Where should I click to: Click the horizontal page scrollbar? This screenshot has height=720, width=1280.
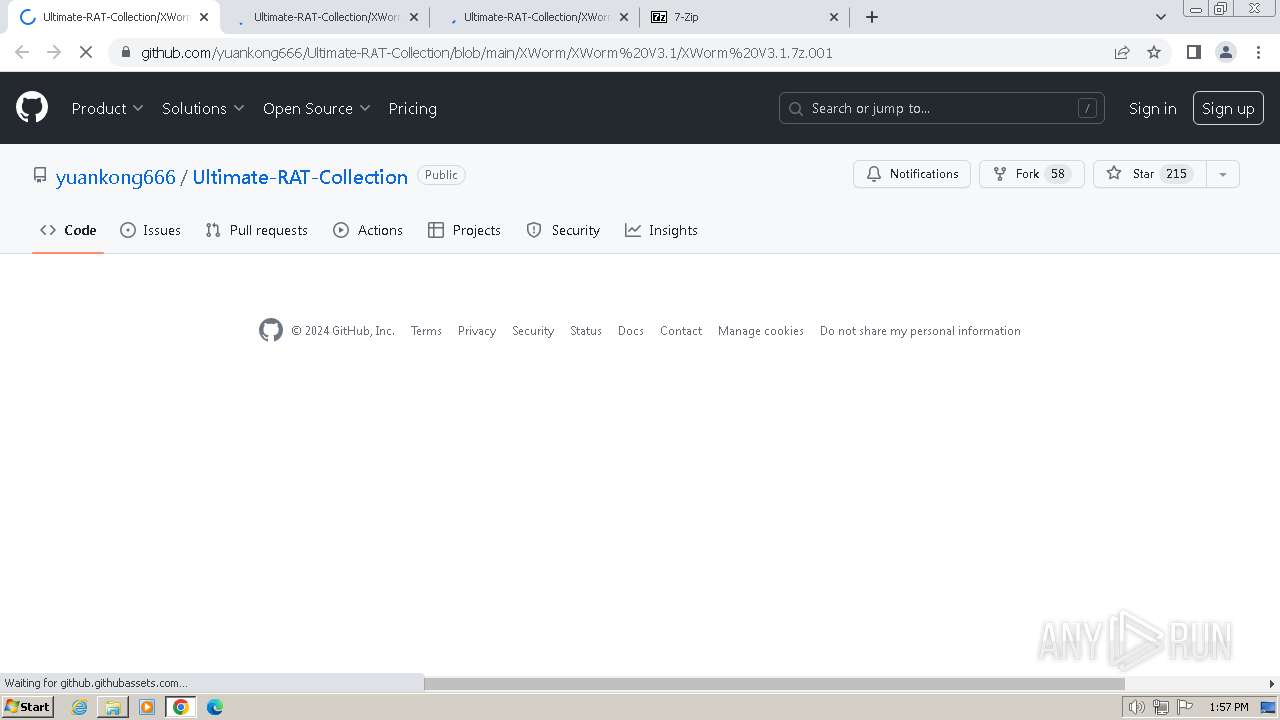(x=774, y=684)
